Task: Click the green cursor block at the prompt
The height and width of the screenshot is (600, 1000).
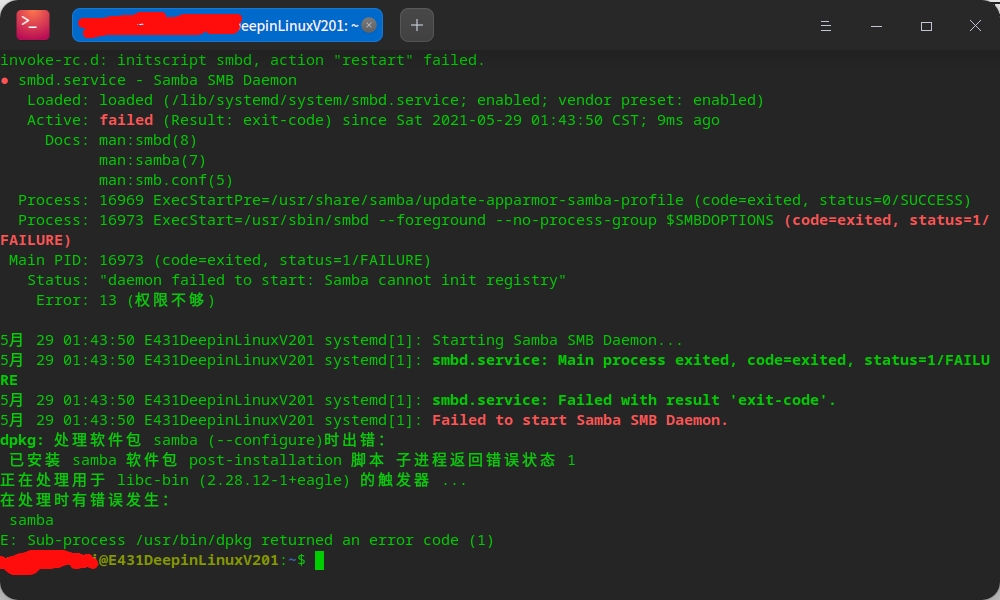Action: pos(319,560)
